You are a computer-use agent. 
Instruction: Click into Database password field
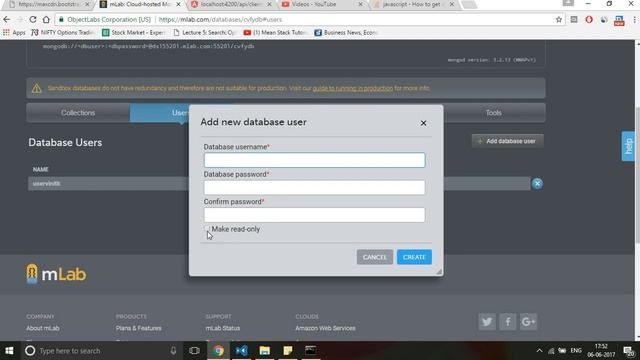point(314,187)
